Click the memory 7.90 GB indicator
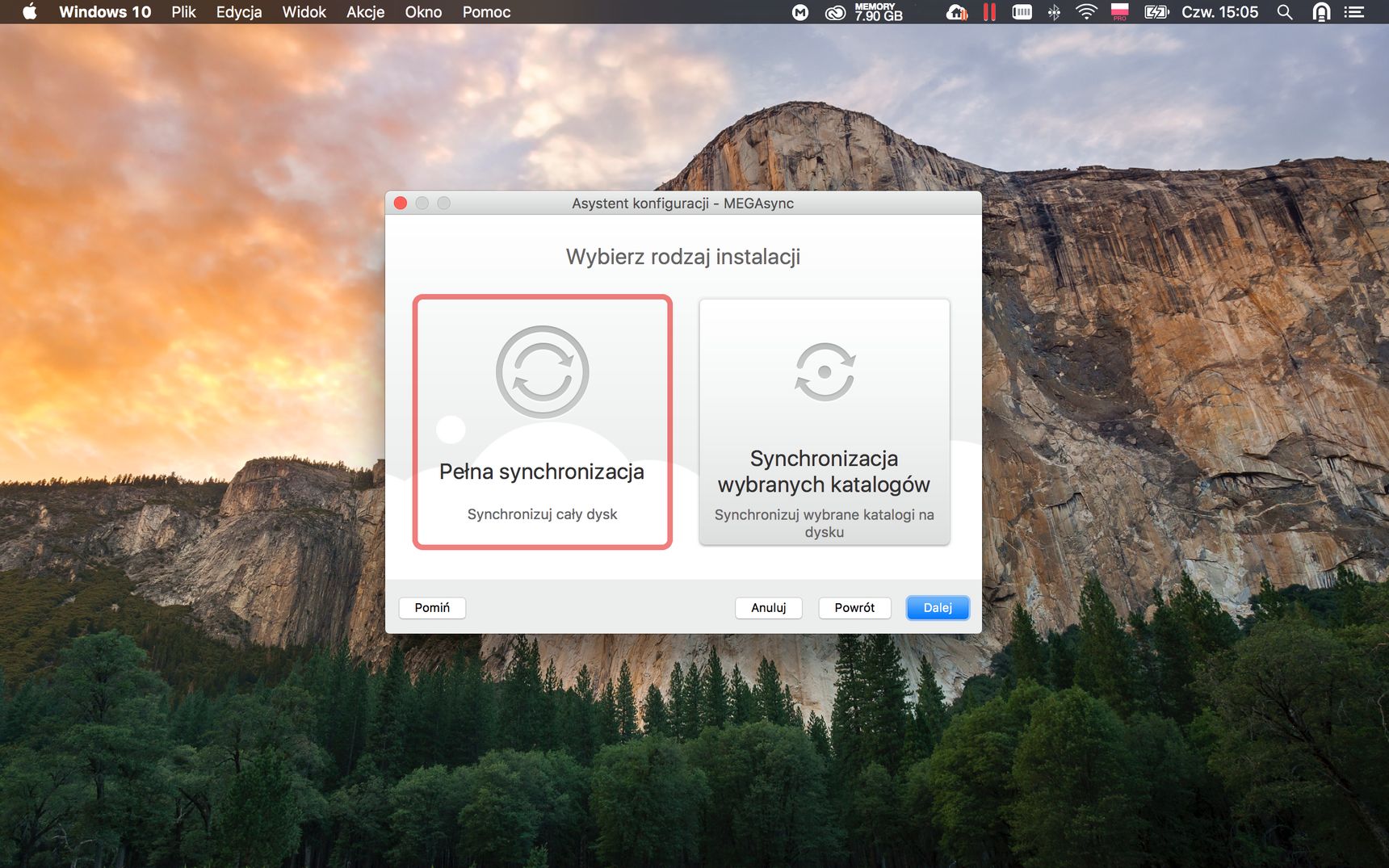 click(x=879, y=12)
